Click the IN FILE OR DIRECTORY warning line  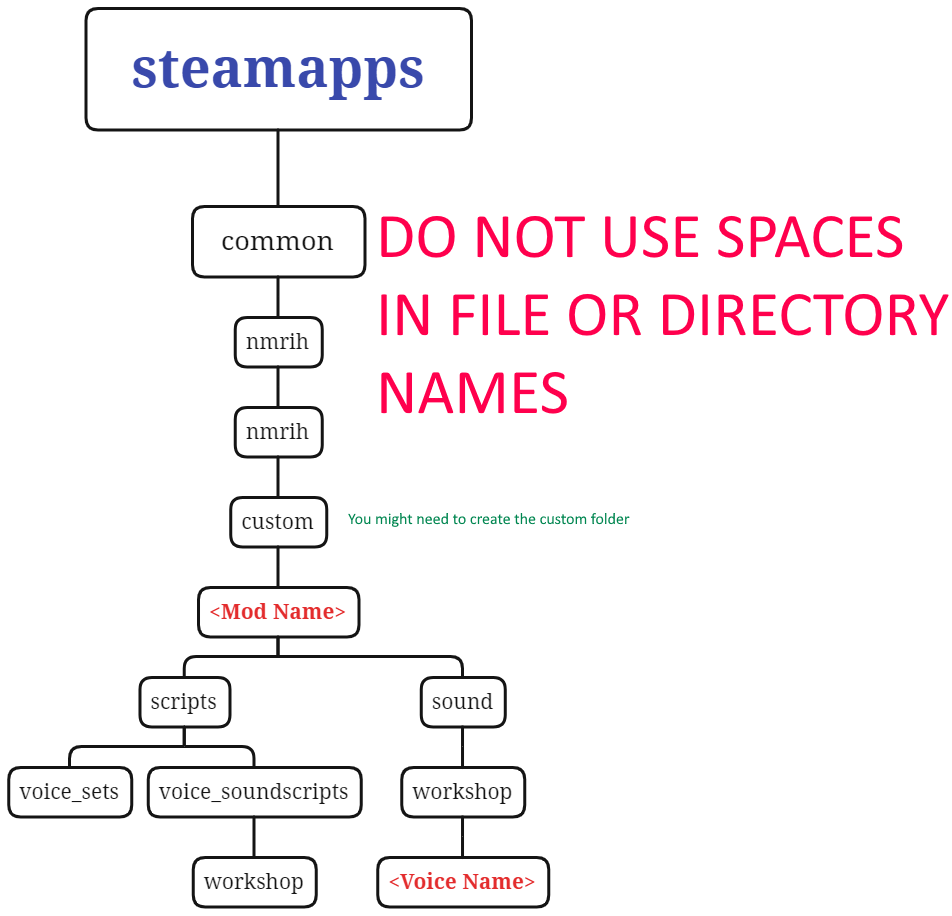tap(663, 315)
